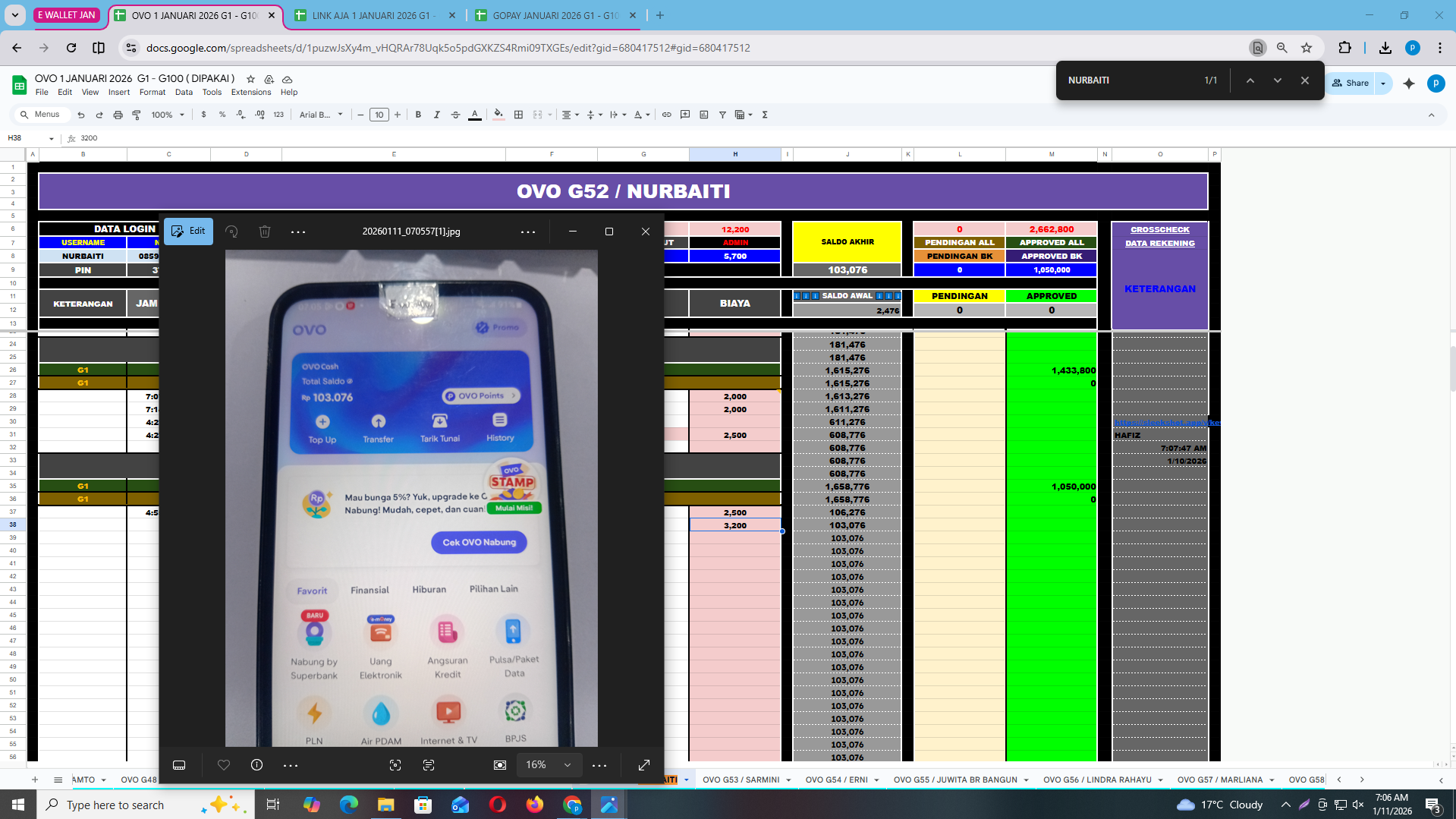Toggle filmstrip view in Photos viewer

pos(179,765)
